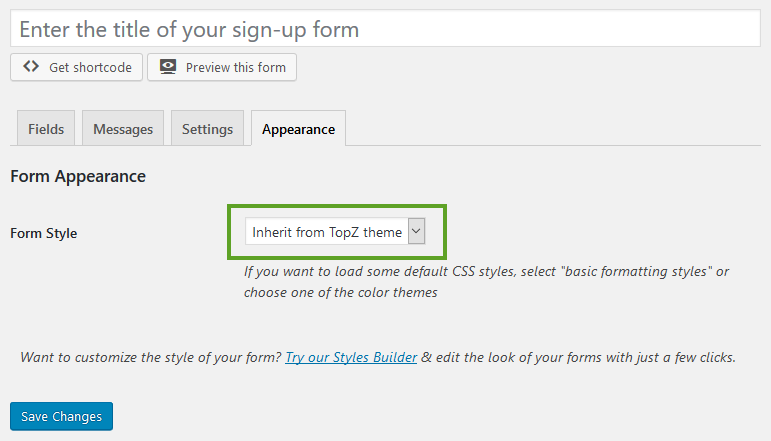Click the default CSS styles help text
771x441 pixels.
point(486,282)
